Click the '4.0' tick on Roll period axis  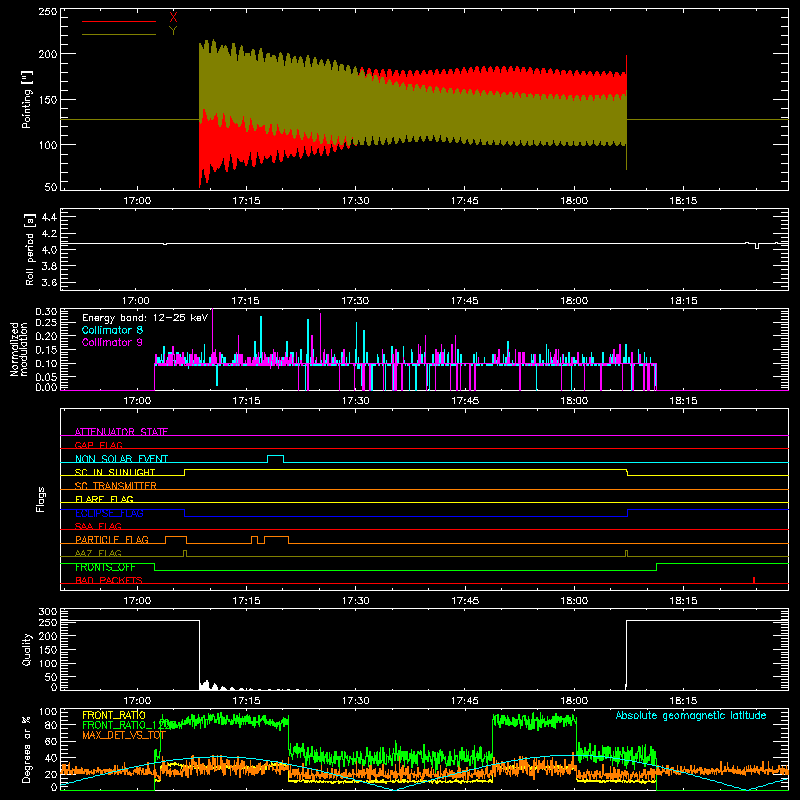[x=49, y=250]
